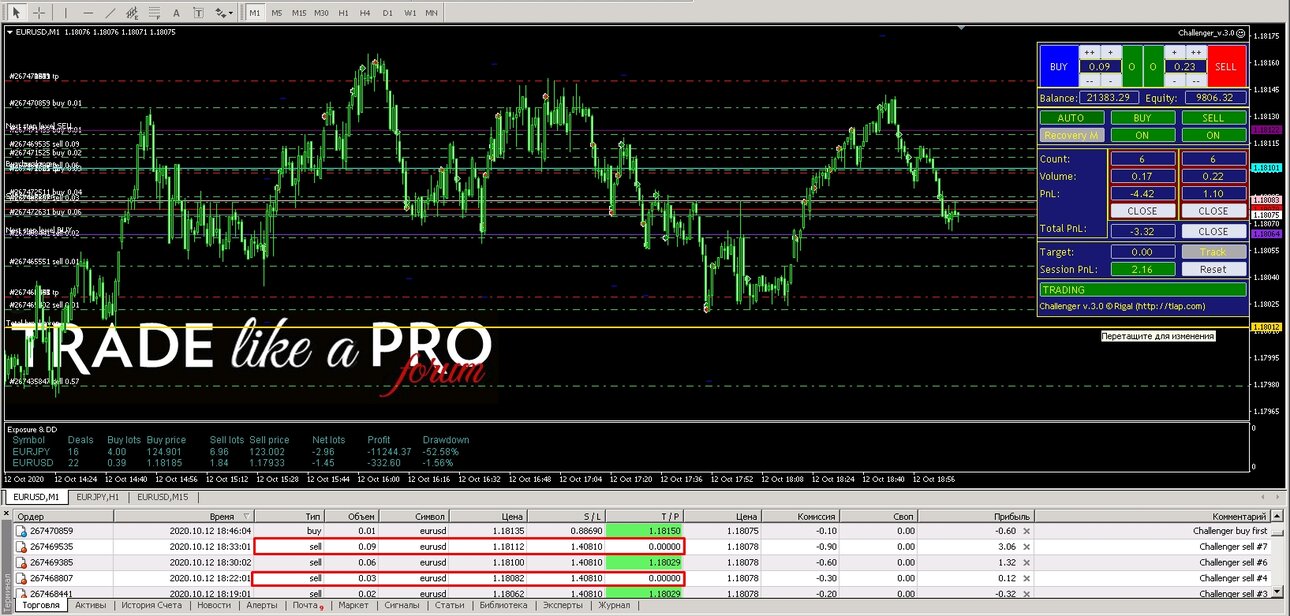Toggle the ON switch under BUY column

tap(1142, 135)
